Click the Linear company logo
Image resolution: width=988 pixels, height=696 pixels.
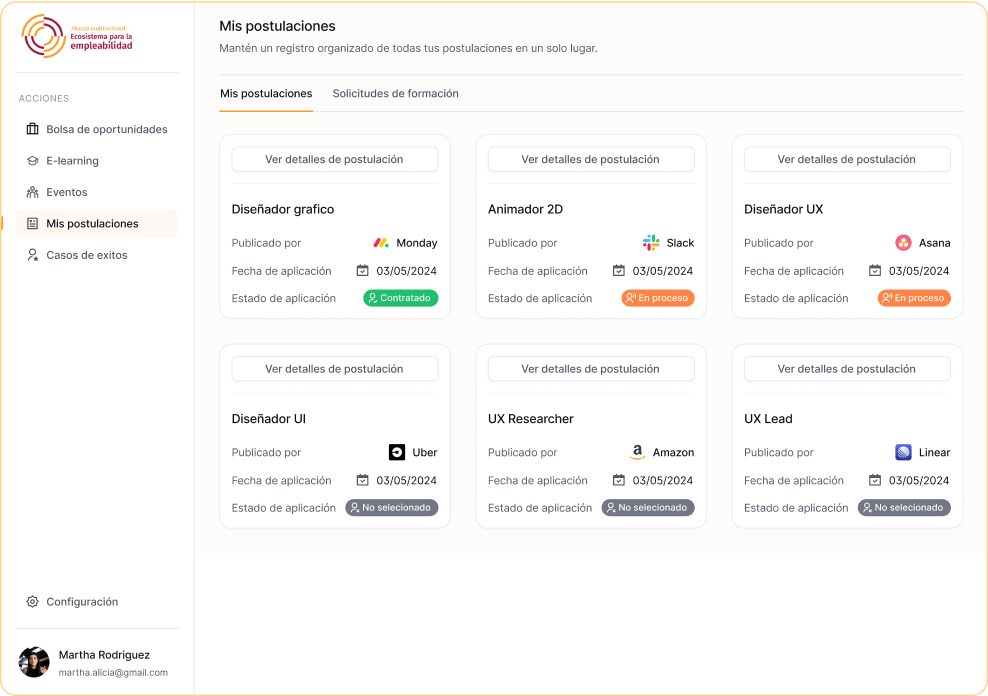coord(903,452)
